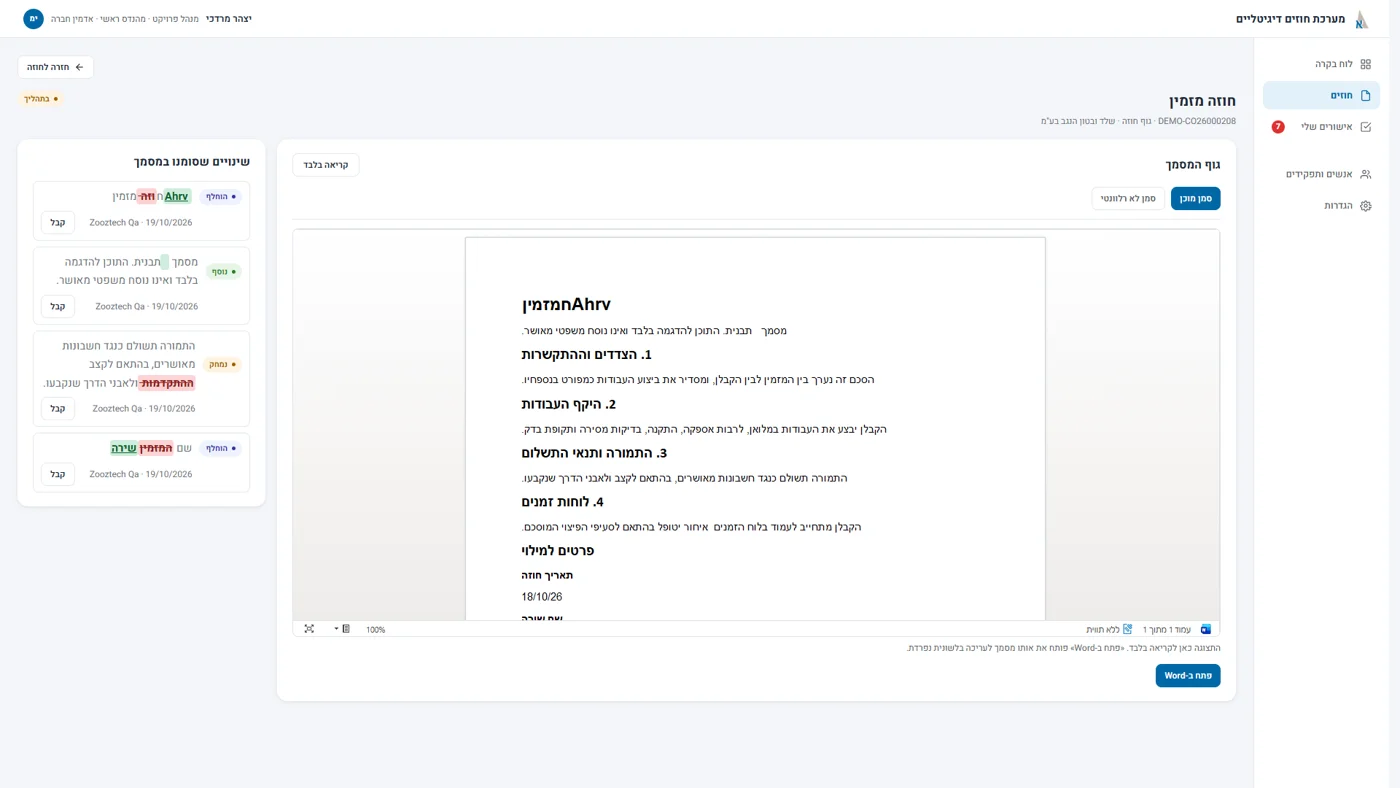Image resolution: width=1400 pixels, height=788 pixels.
Task: Click the document heading 4. לוחות זמנים
Action: pyautogui.click(x=562, y=502)
